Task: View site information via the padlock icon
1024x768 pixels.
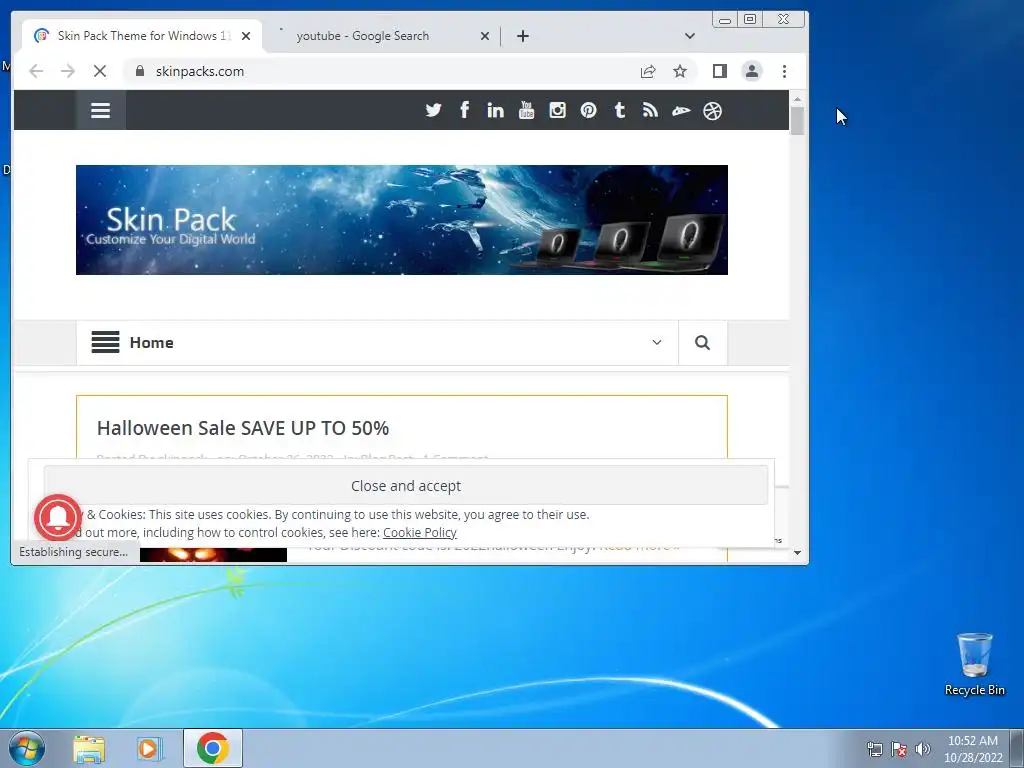Action: tap(140, 71)
